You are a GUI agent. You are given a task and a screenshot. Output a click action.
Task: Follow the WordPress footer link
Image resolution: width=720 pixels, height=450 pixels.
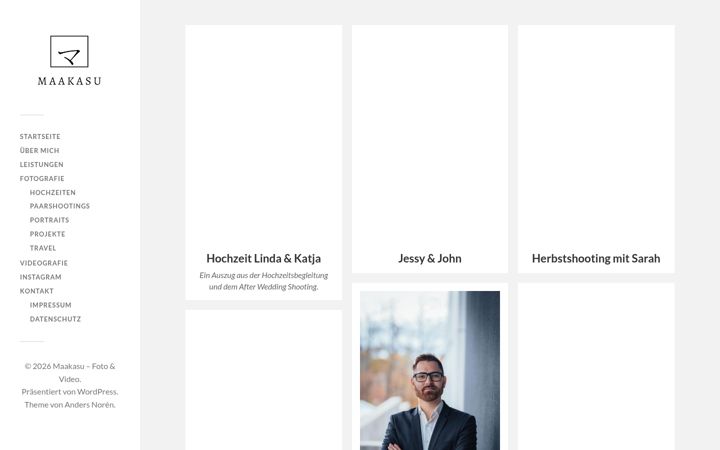click(x=97, y=392)
